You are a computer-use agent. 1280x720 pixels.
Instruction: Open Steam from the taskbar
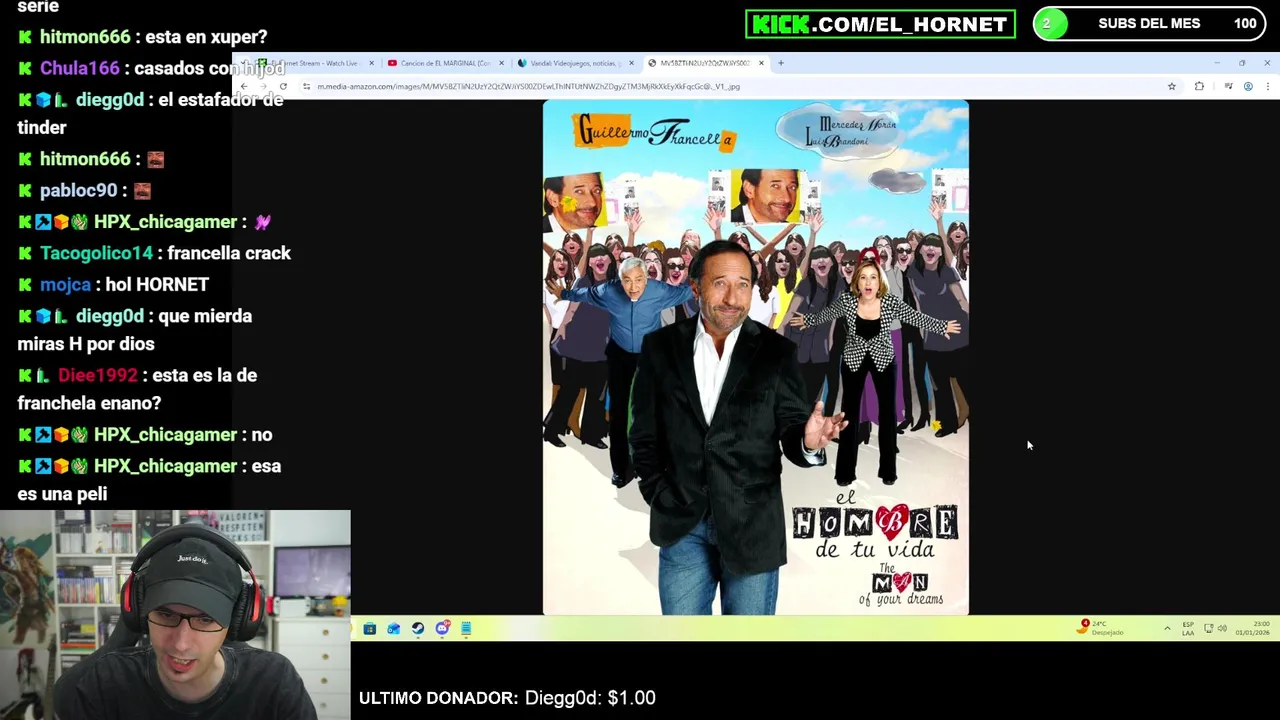pyautogui.click(x=418, y=628)
